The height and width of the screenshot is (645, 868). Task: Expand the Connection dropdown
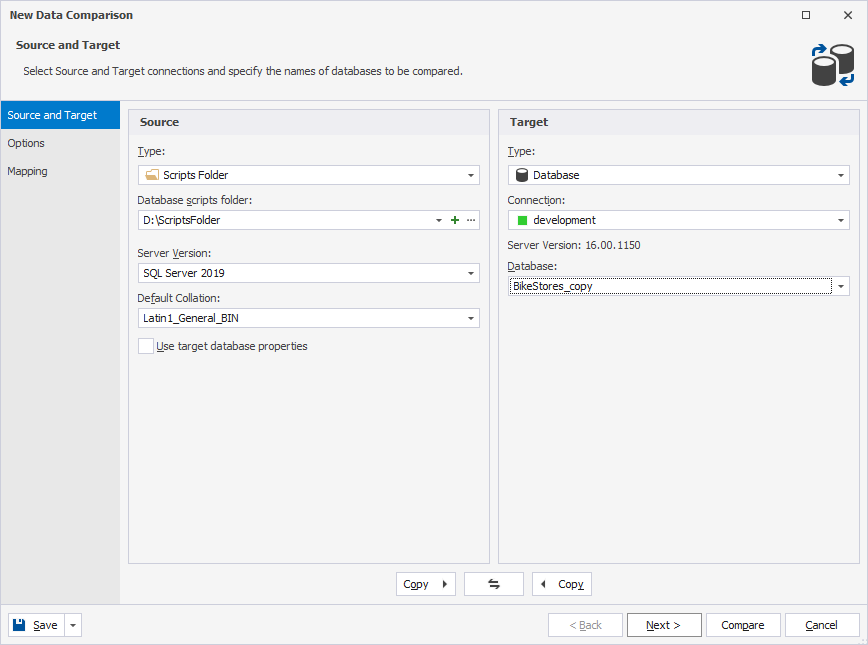click(x=840, y=220)
